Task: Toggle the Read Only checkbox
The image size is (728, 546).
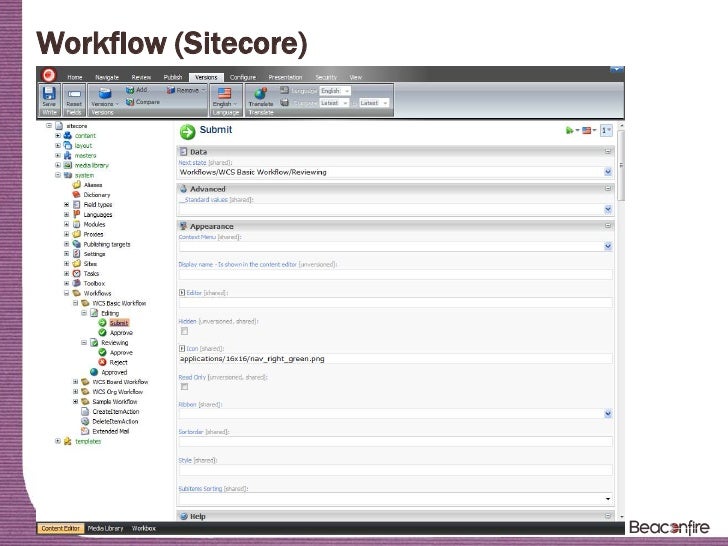Action: 185,387
